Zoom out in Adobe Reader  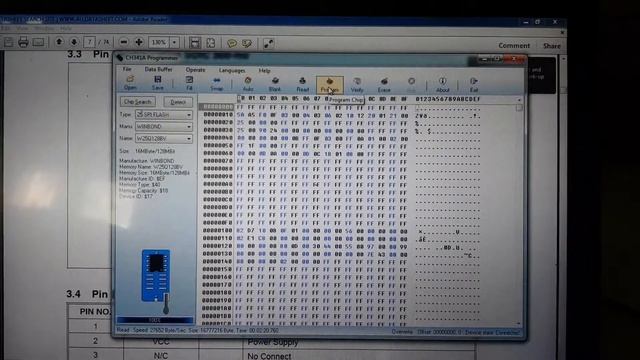pyautogui.click(x=124, y=42)
